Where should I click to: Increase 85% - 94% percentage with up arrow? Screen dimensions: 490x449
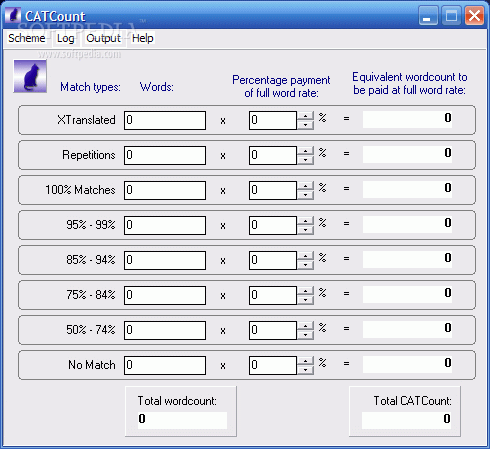(305, 256)
